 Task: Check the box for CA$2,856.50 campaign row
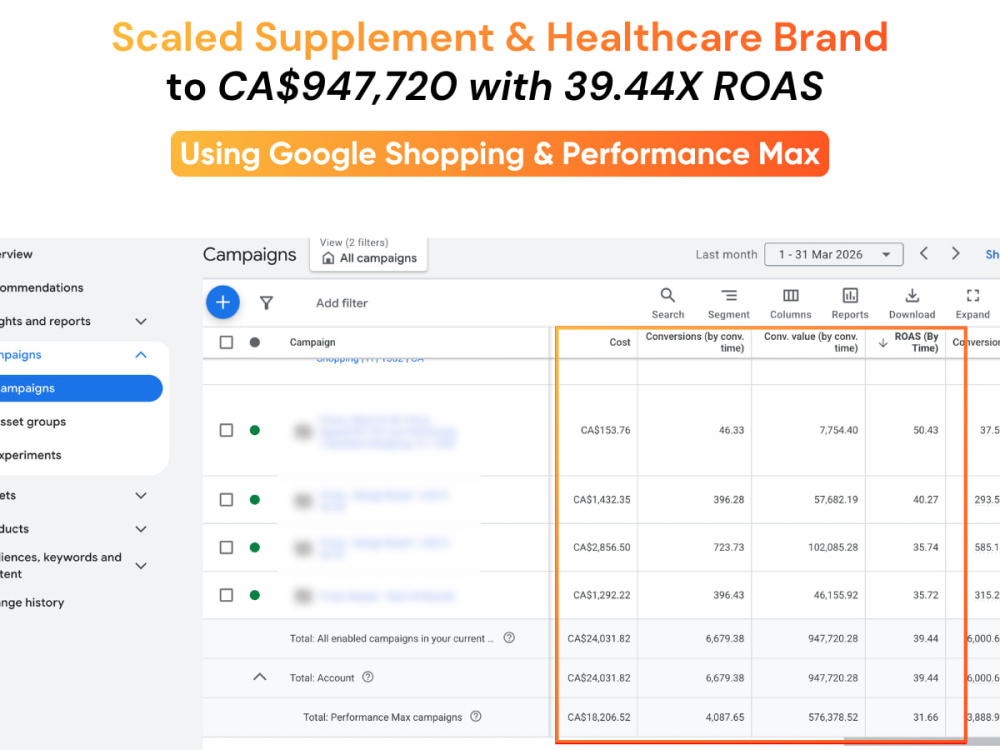pyautogui.click(x=226, y=547)
